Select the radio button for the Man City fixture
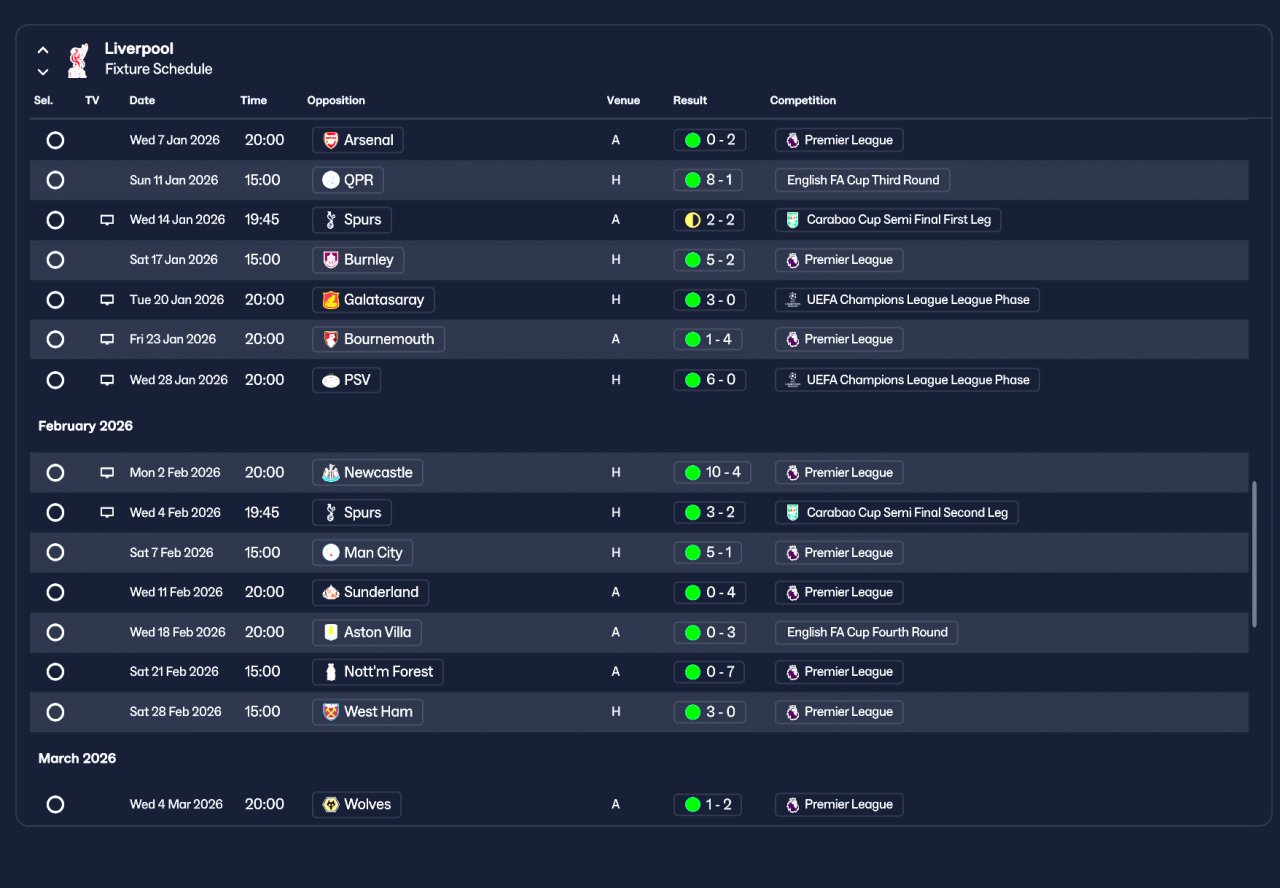Viewport: 1280px width, 888px height. coord(55,553)
